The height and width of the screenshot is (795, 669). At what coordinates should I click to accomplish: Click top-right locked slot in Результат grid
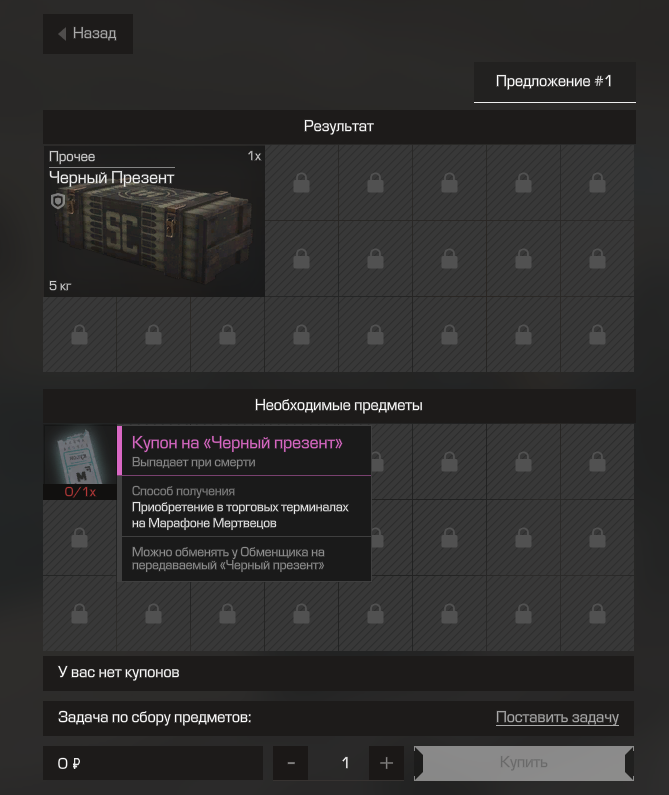pyautogui.click(x=597, y=183)
